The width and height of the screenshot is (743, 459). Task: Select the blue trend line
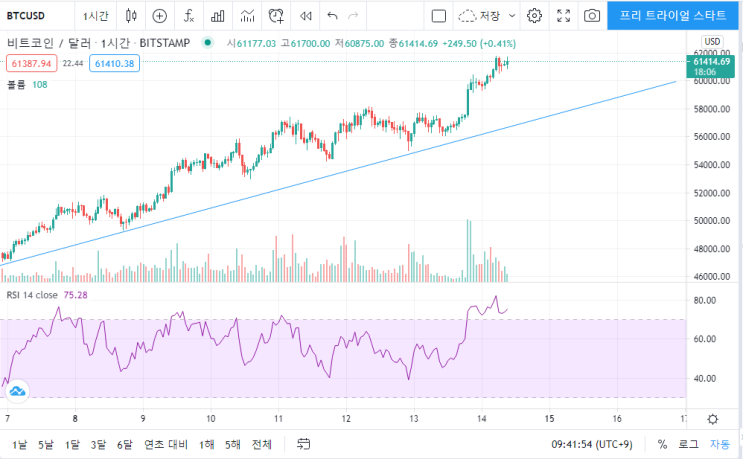point(339,173)
